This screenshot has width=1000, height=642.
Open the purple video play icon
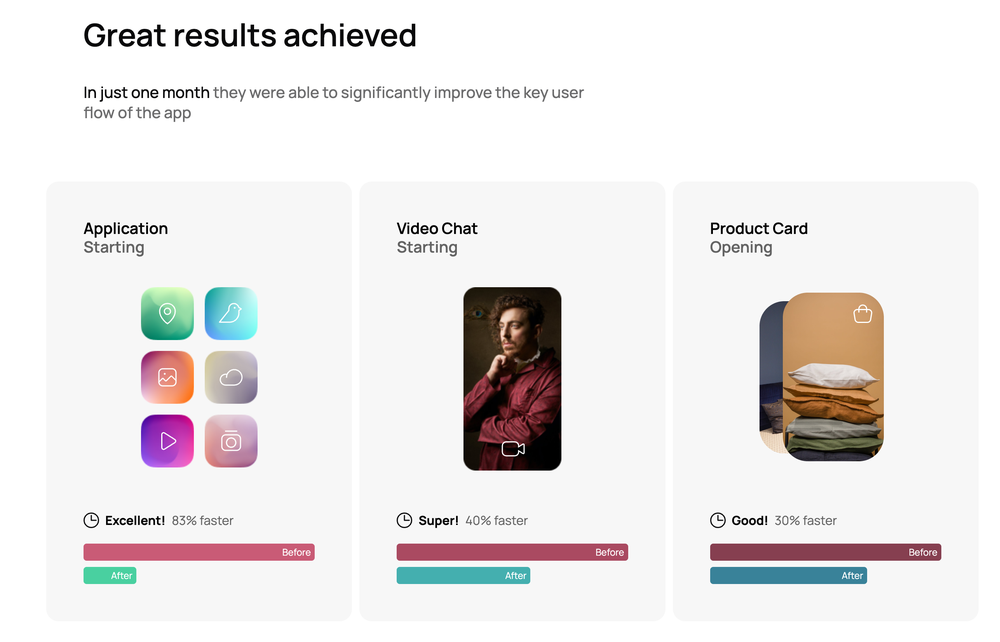167,441
